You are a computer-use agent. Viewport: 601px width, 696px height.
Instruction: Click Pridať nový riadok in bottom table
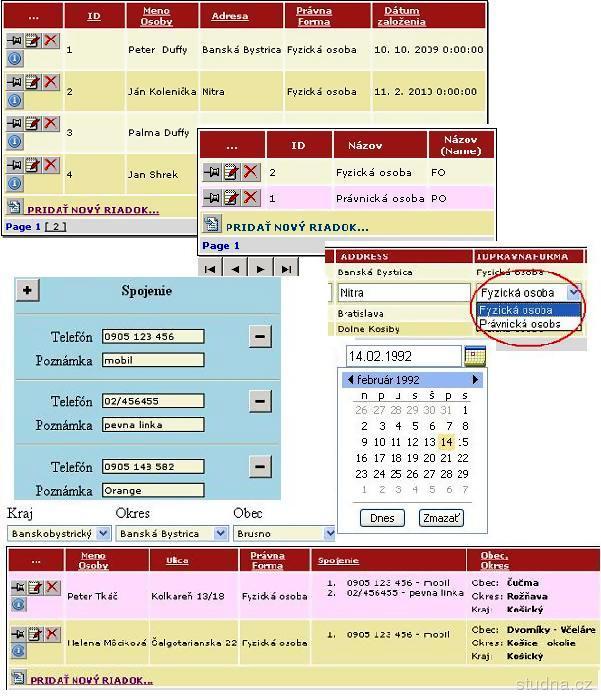[x=91, y=680]
